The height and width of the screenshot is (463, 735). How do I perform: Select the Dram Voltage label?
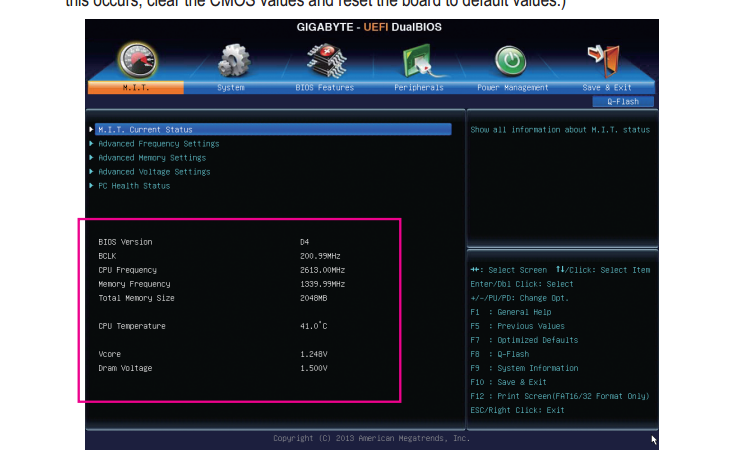coord(125,368)
